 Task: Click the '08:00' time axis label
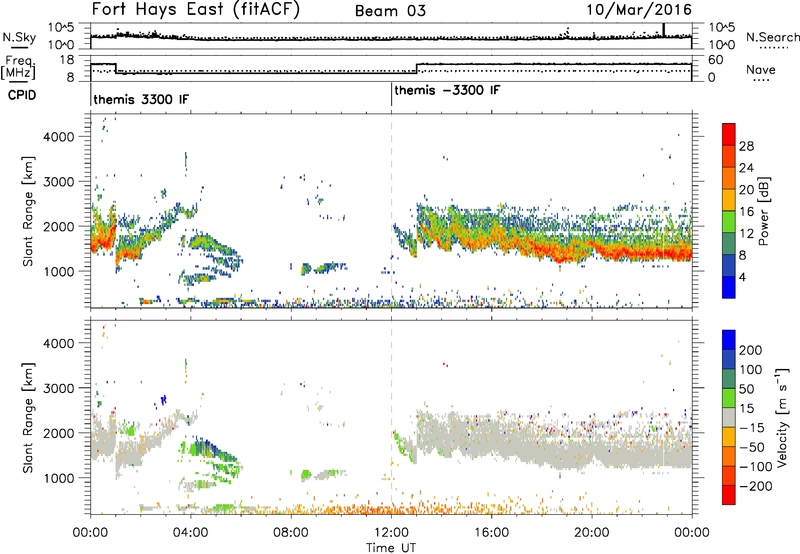point(291,533)
